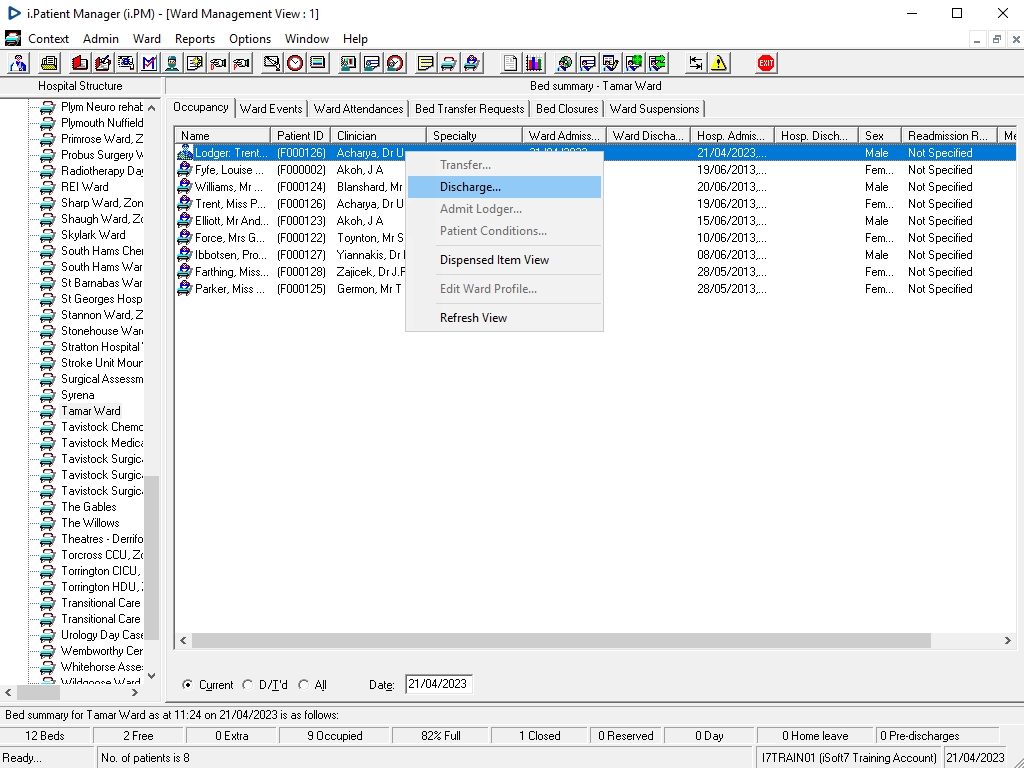1024x768 pixels.
Task: Open the Context menu
Action: [48, 39]
